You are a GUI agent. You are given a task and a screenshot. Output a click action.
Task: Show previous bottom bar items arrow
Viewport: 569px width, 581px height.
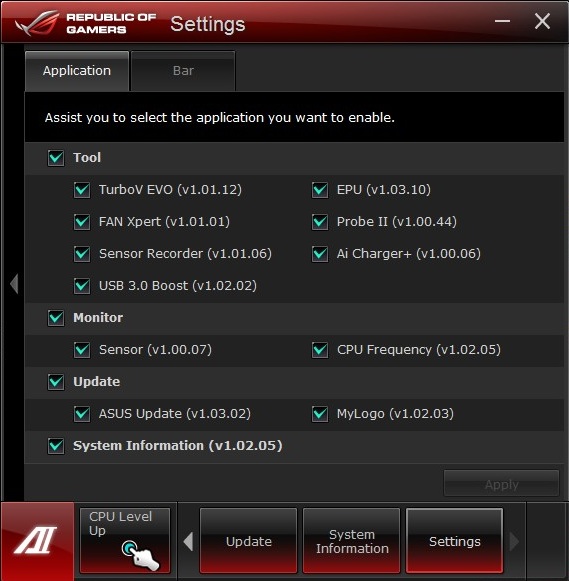(x=189, y=541)
